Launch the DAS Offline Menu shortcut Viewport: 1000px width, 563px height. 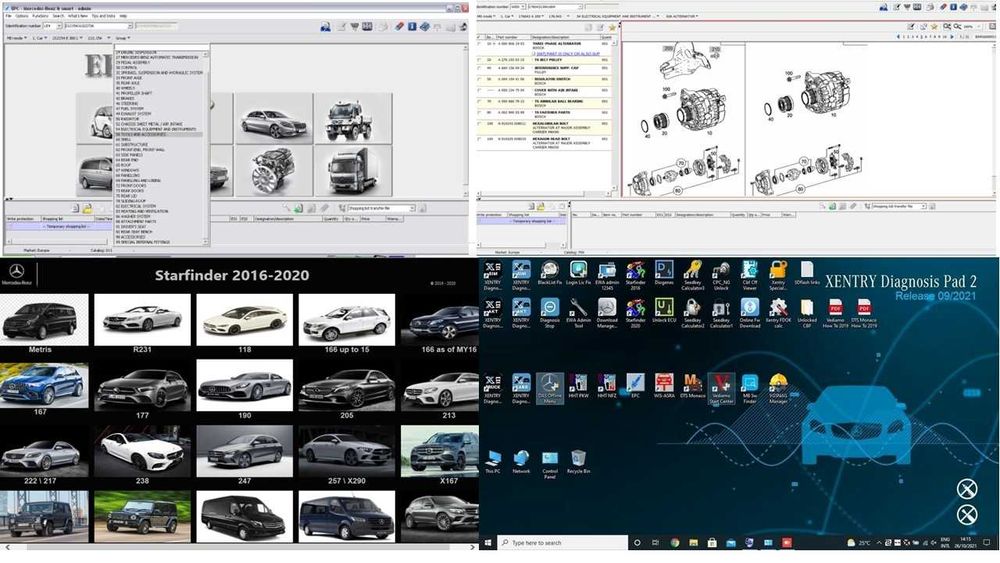coord(550,389)
